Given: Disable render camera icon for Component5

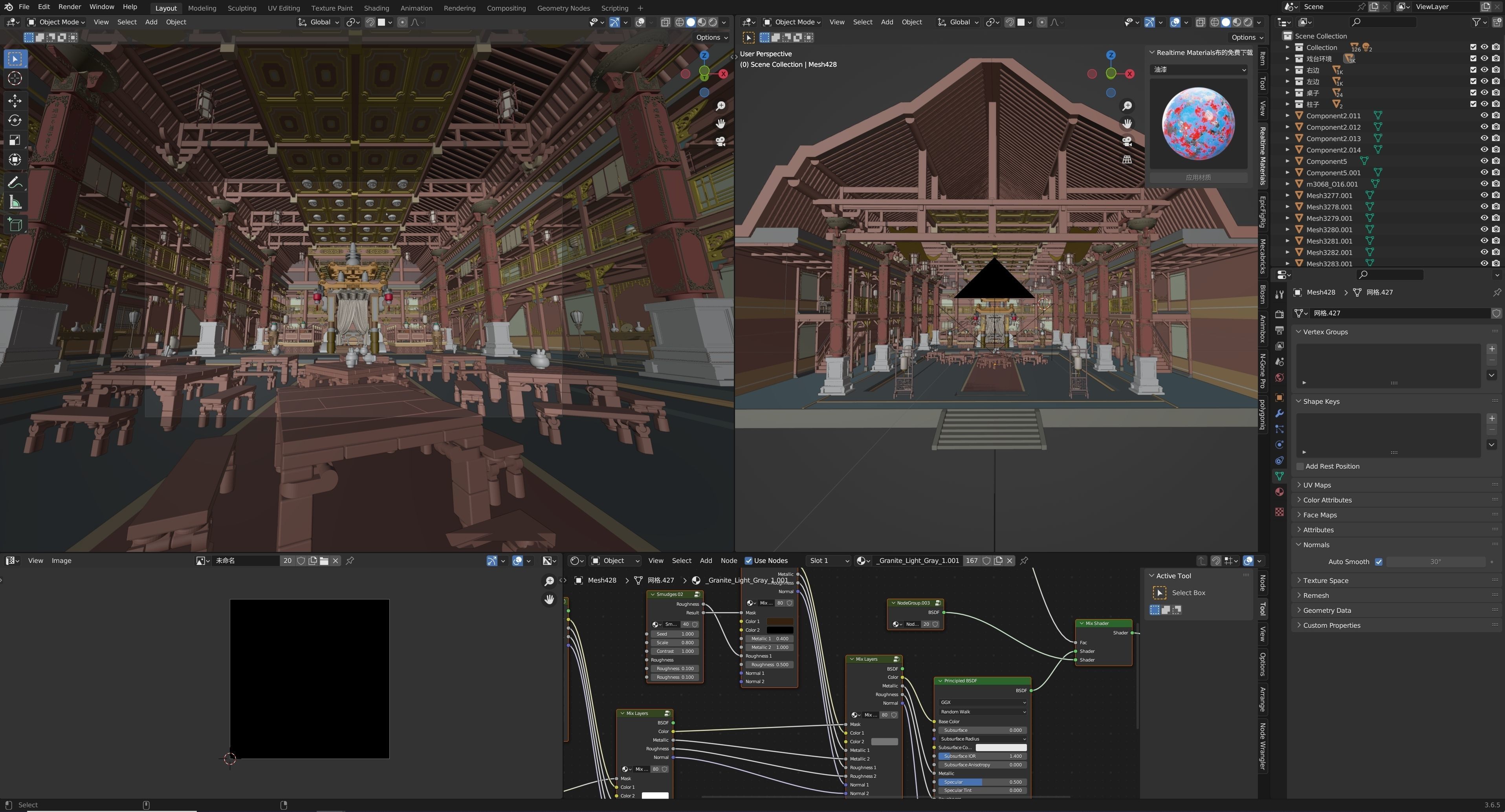Looking at the screenshot, I should tap(1496, 161).
